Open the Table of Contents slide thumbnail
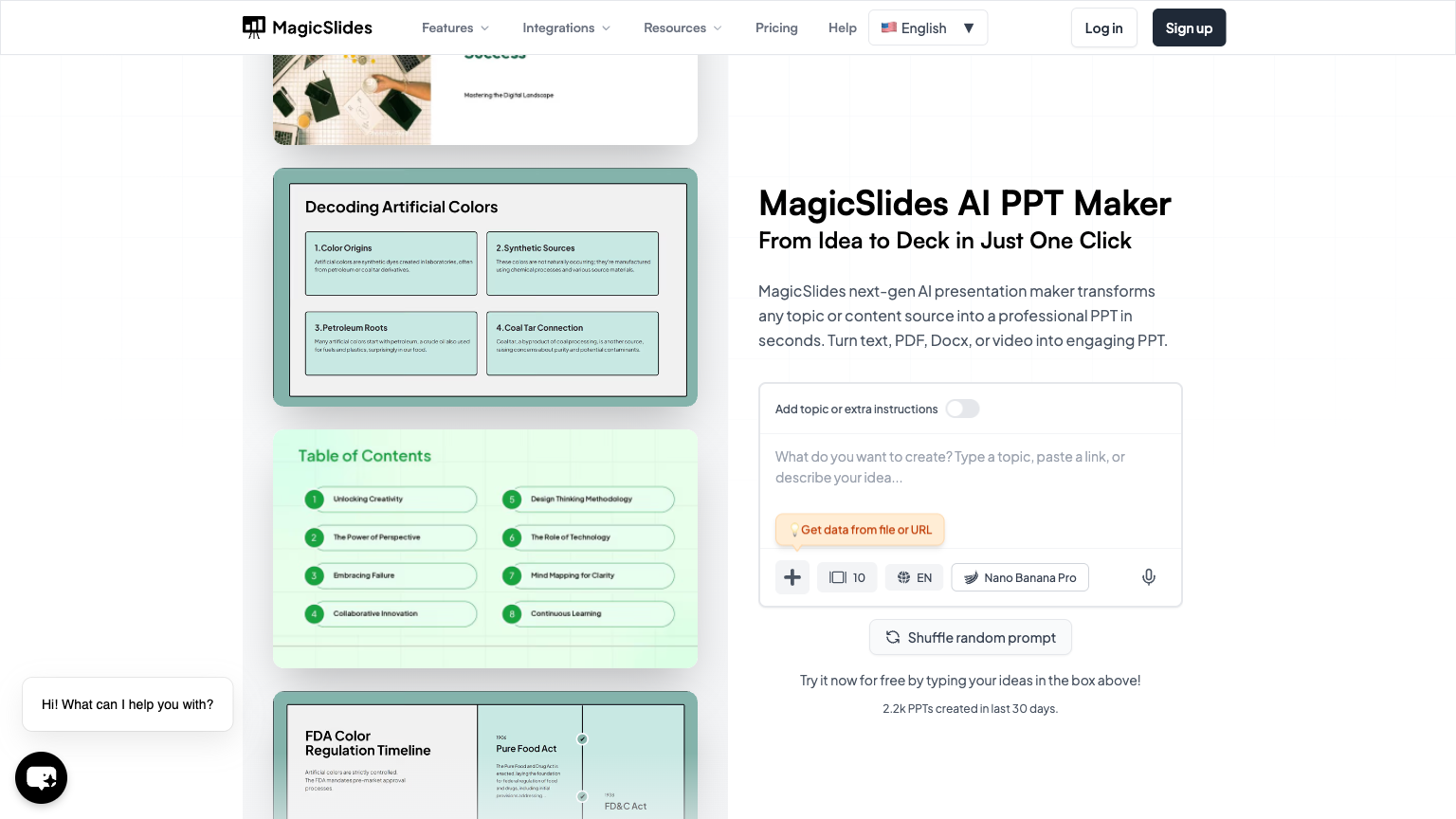Image resolution: width=1456 pixels, height=819 pixels. [x=485, y=549]
